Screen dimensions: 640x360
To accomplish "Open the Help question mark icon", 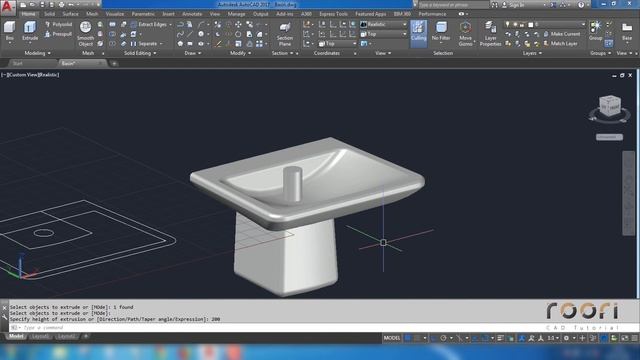I will pos(581,5).
